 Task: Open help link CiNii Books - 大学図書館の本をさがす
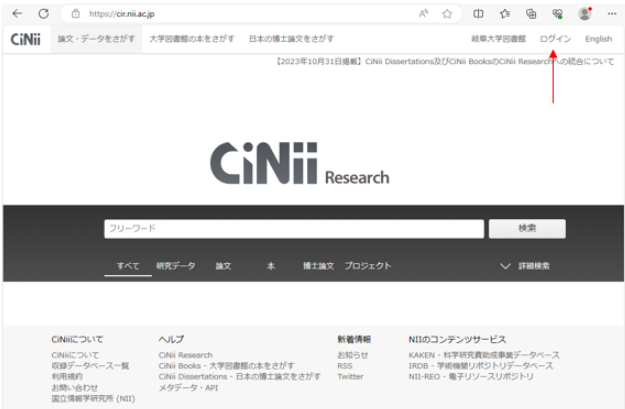point(226,366)
